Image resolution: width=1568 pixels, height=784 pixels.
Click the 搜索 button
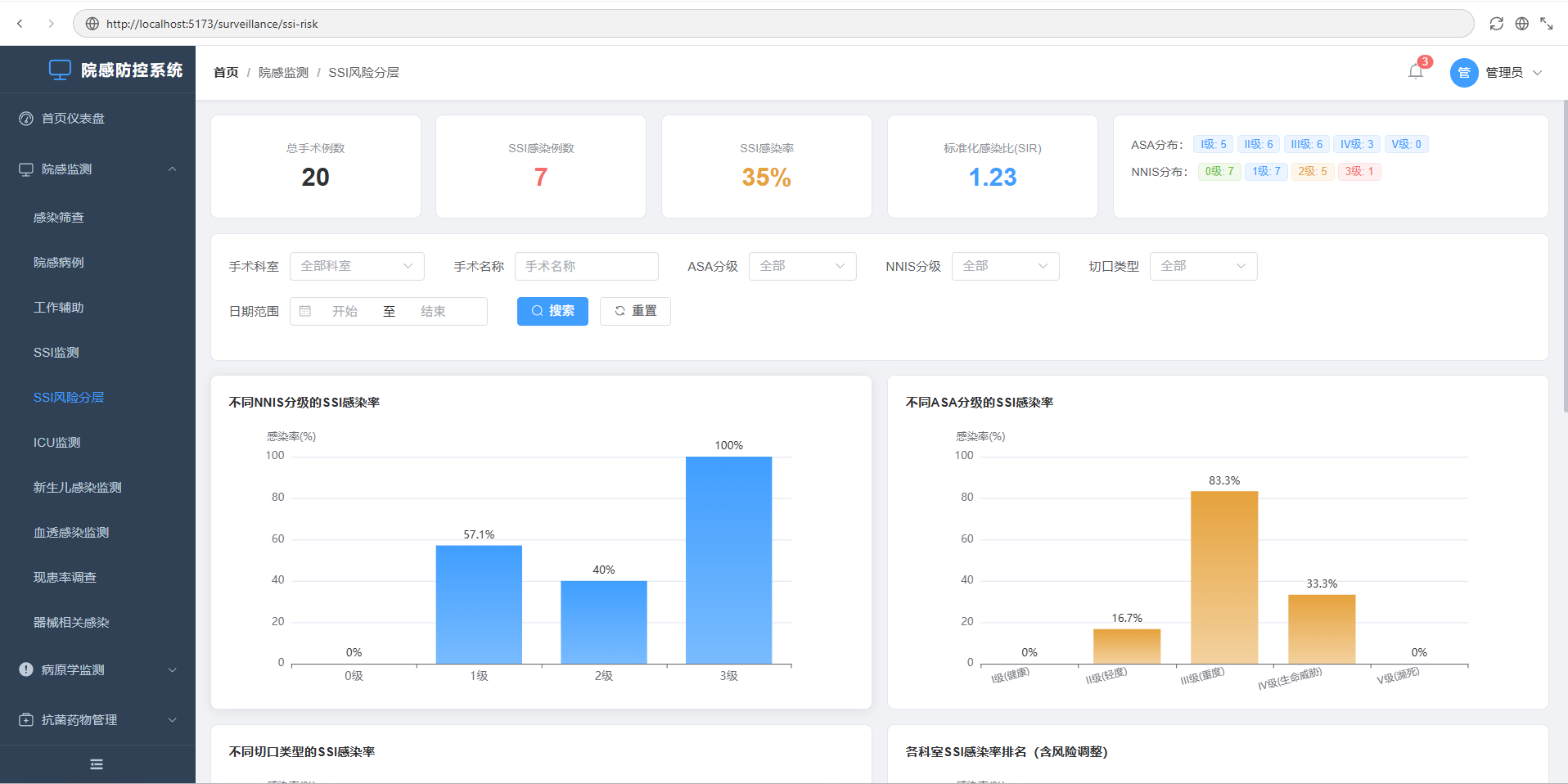[x=552, y=311]
